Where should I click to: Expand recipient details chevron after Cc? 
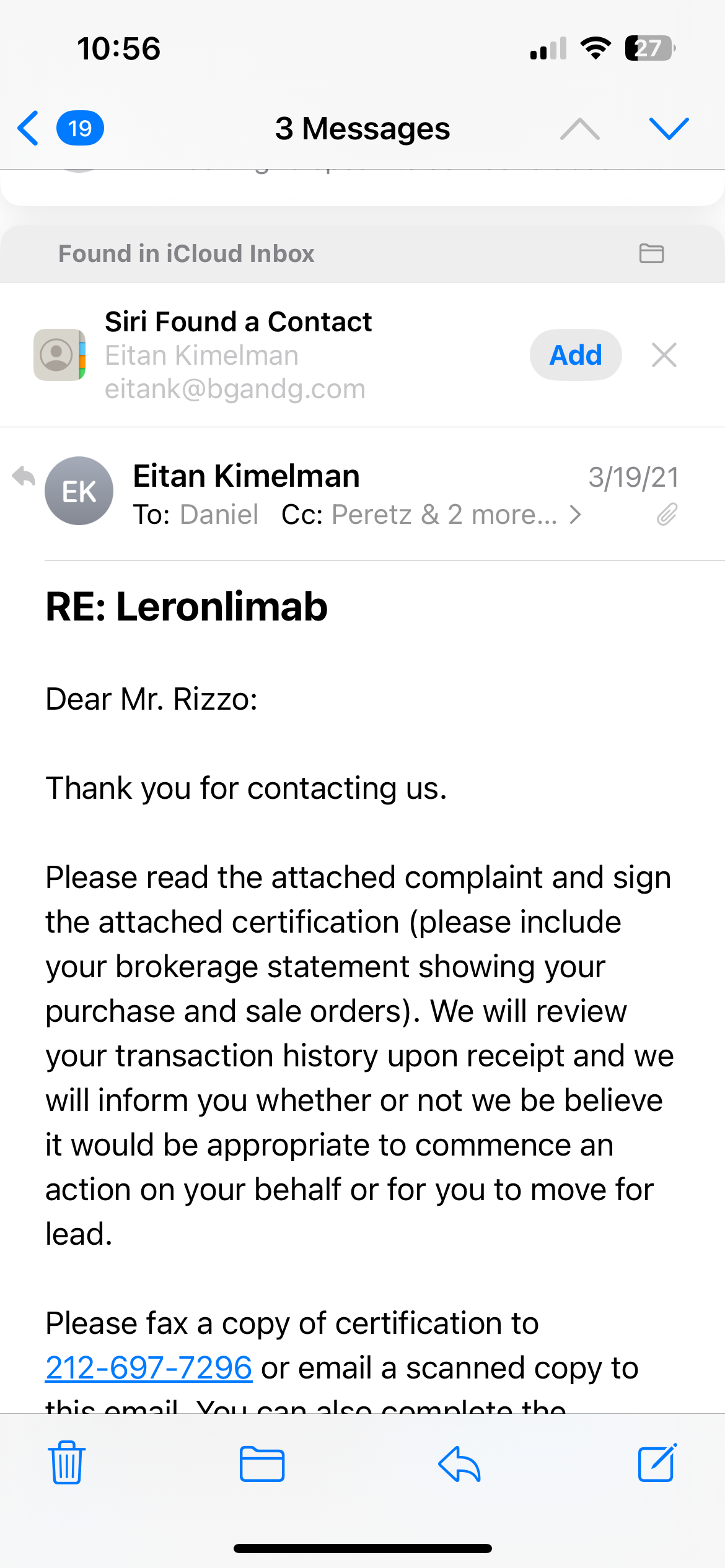pos(576,515)
